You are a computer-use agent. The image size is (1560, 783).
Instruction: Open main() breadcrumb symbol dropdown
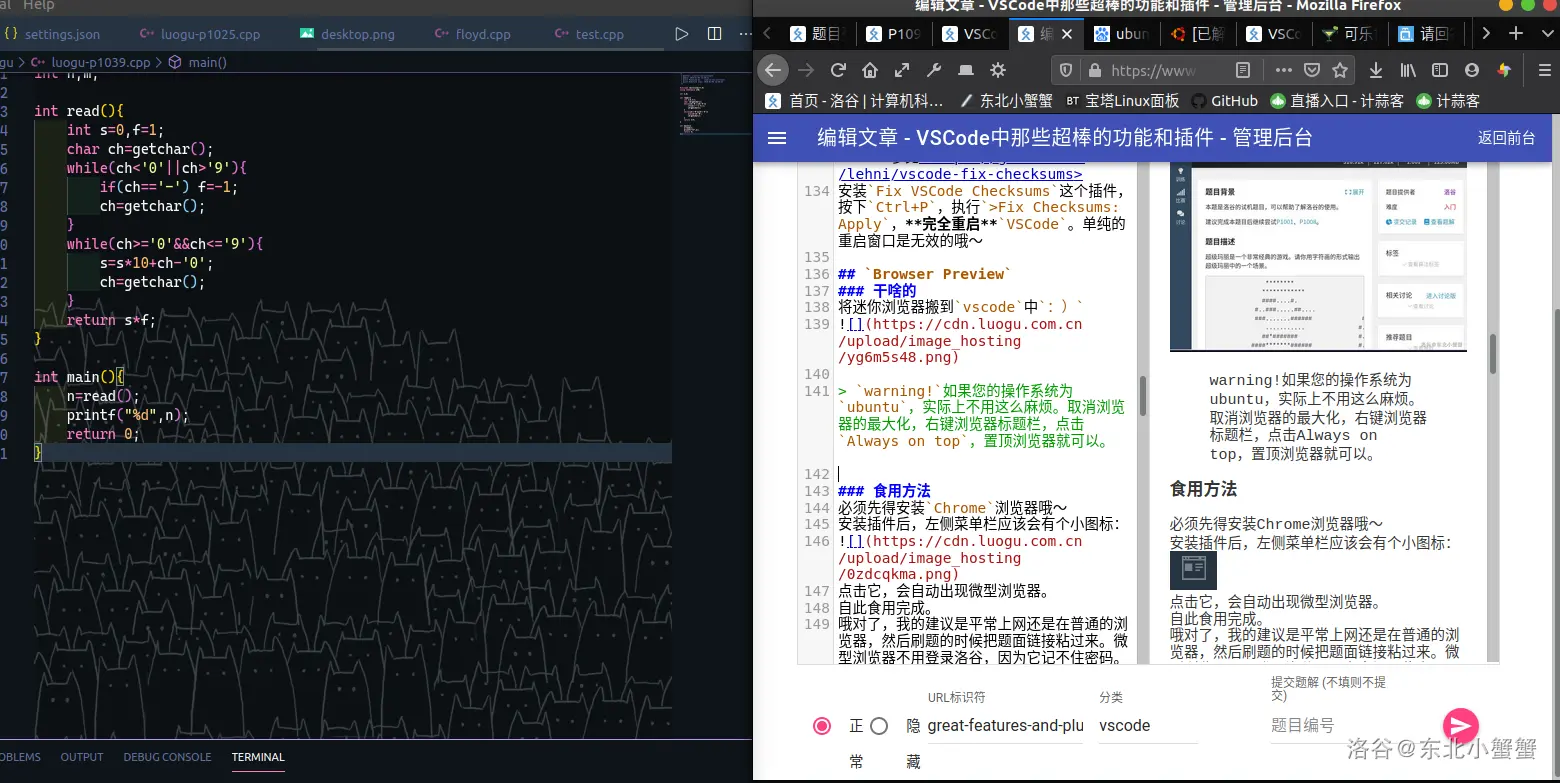click(x=198, y=62)
